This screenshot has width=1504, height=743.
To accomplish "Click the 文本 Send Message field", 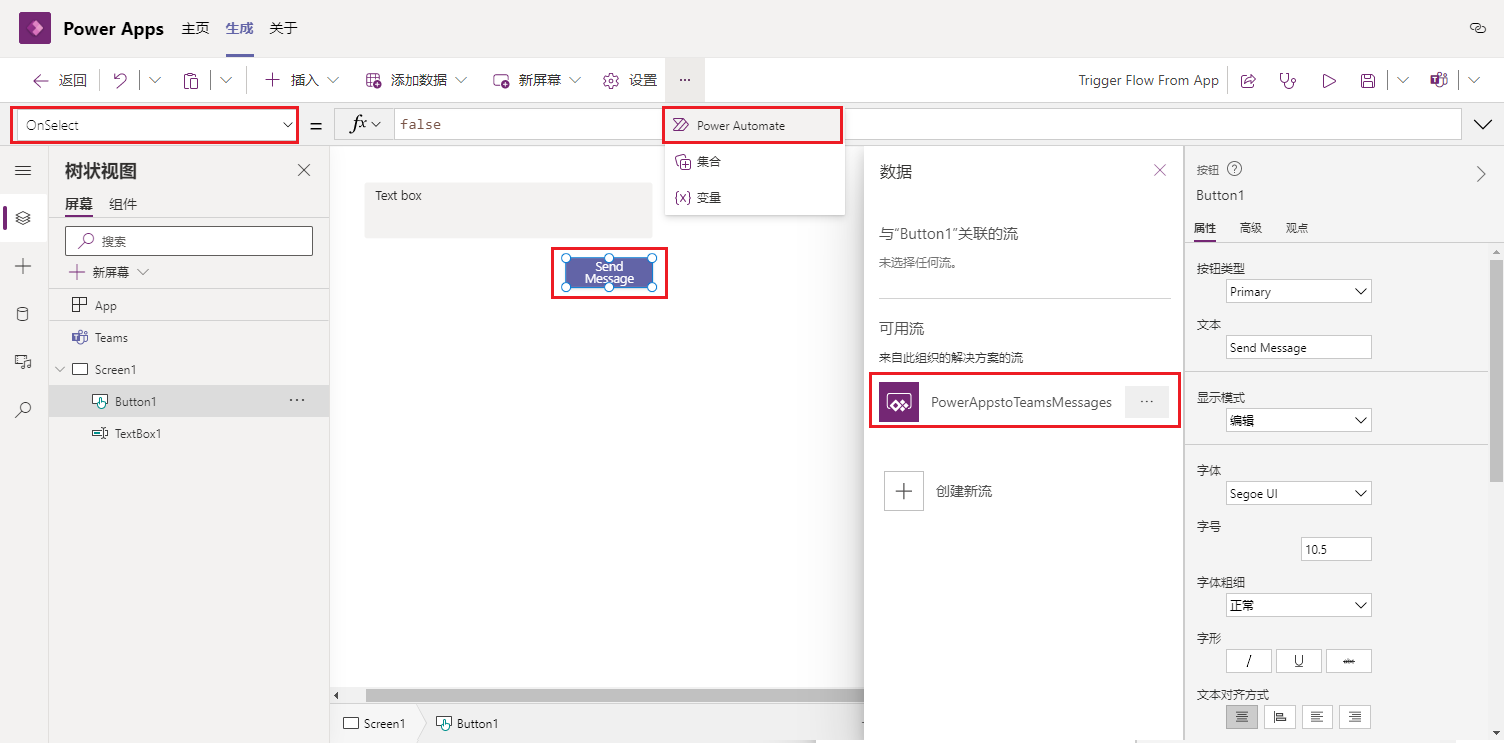I will pyautogui.click(x=1299, y=347).
